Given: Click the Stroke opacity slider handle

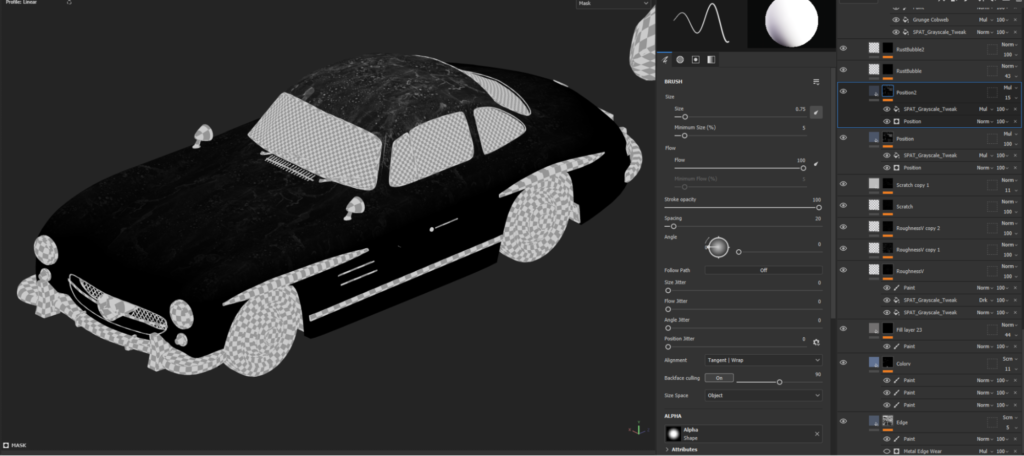Looking at the screenshot, I should coord(818,208).
